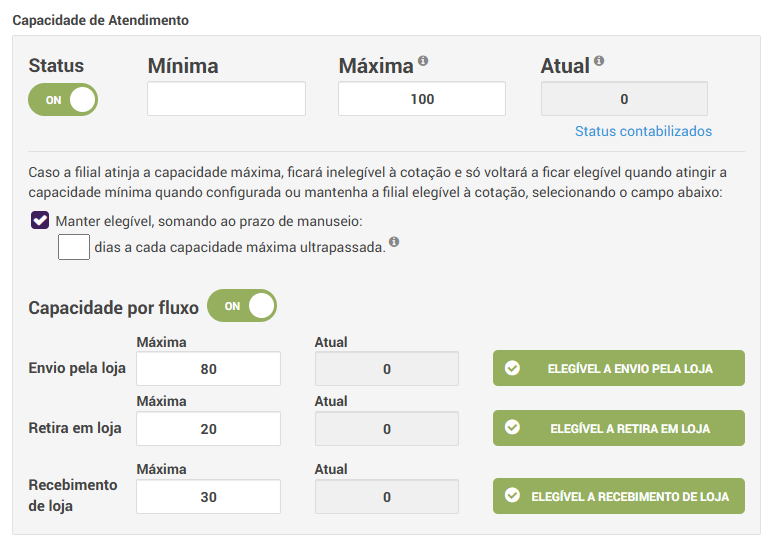Click the dias input box
The image size is (771, 550).
pyautogui.click(x=74, y=245)
